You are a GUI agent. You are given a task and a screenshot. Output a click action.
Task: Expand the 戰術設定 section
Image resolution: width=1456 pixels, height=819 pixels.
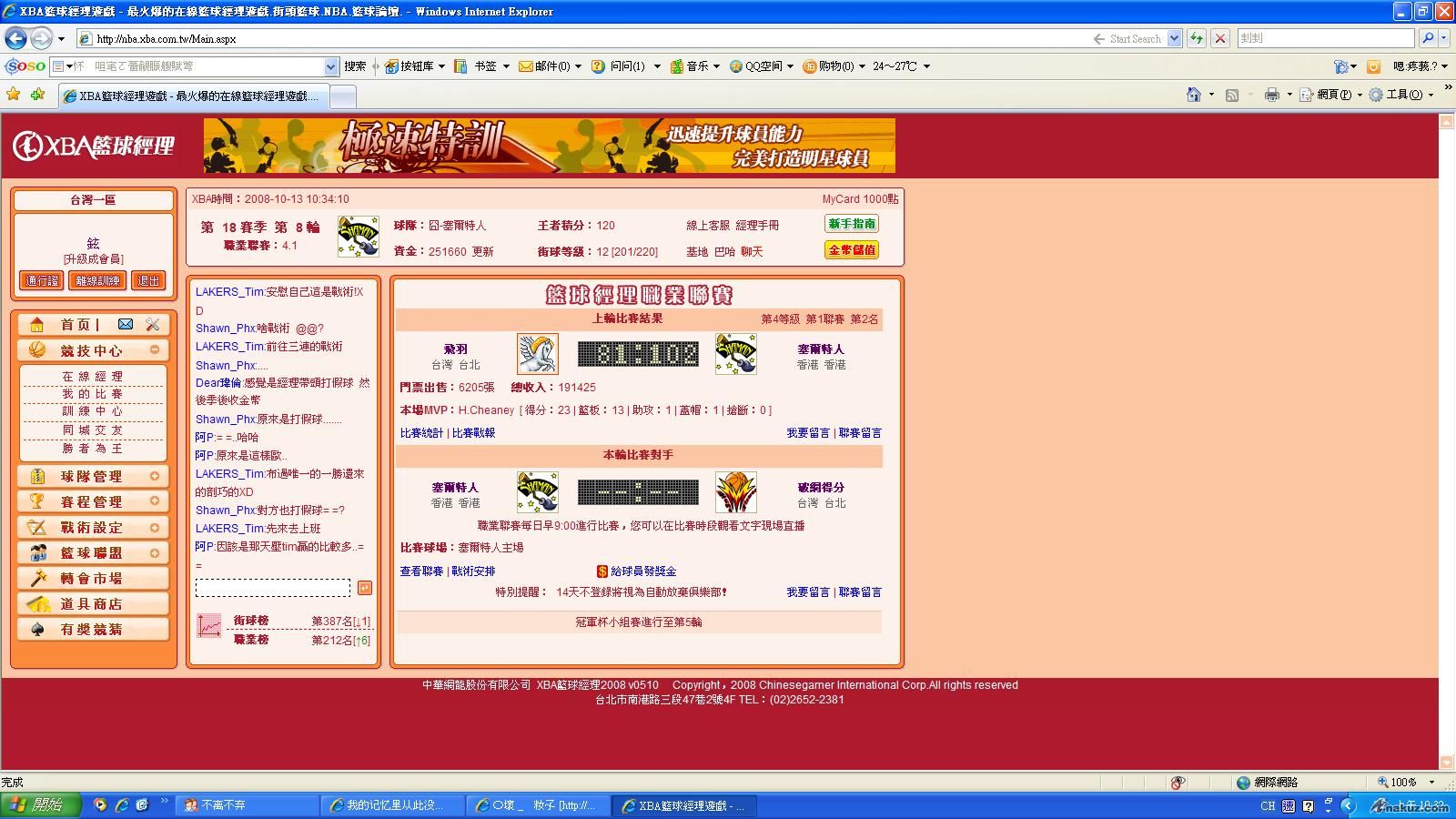coord(155,527)
